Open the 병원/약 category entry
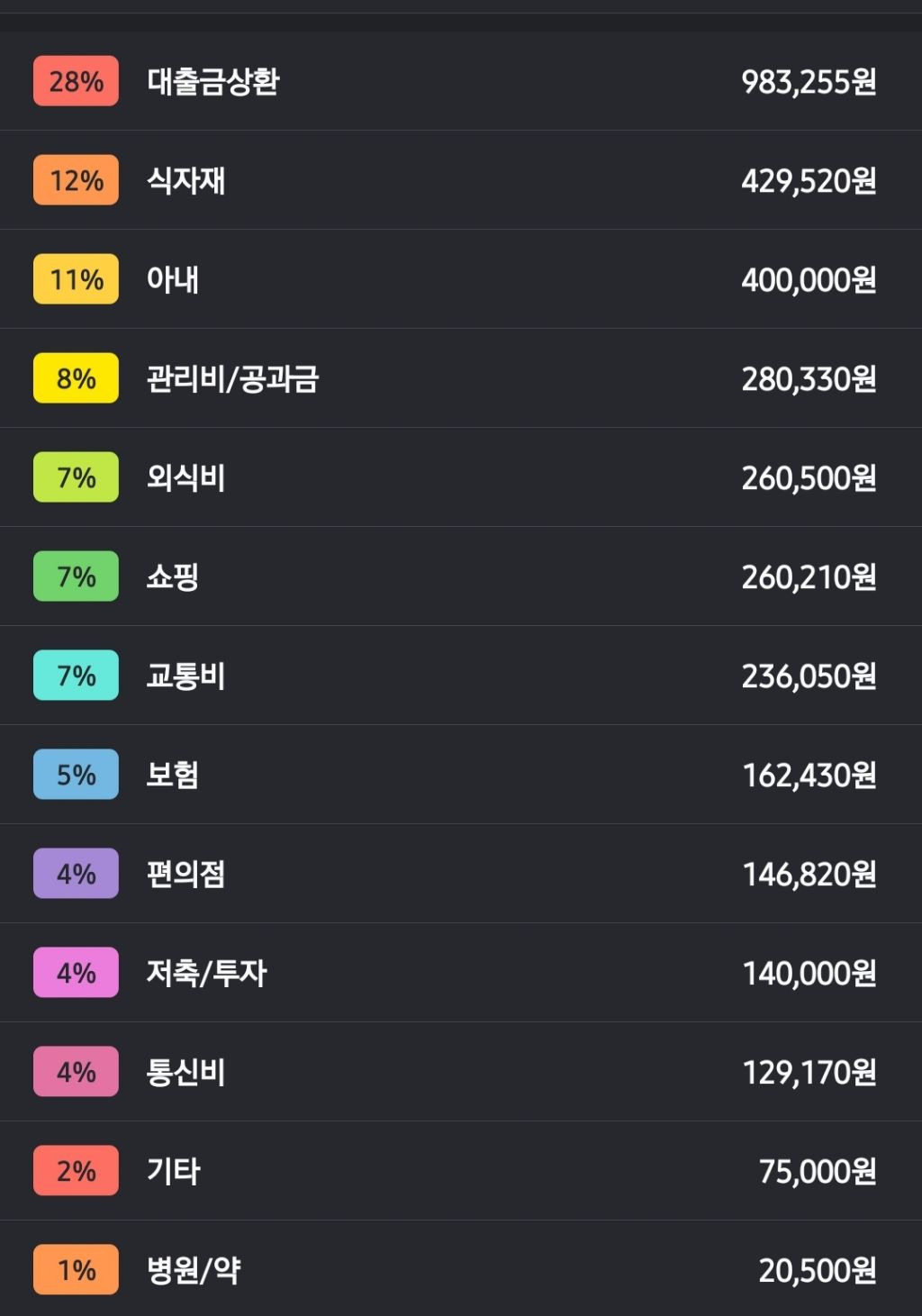 coord(461,1268)
